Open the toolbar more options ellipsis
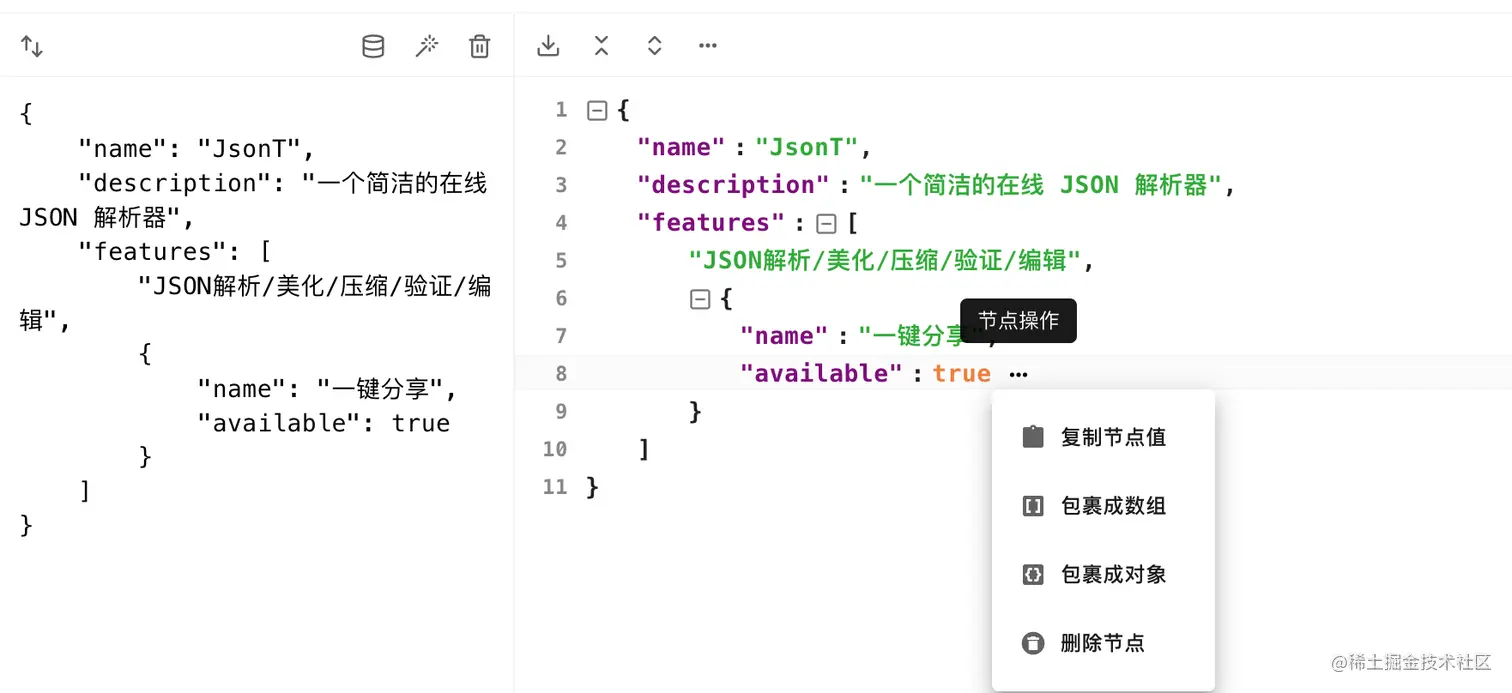The height and width of the screenshot is (693, 1512). (708, 45)
